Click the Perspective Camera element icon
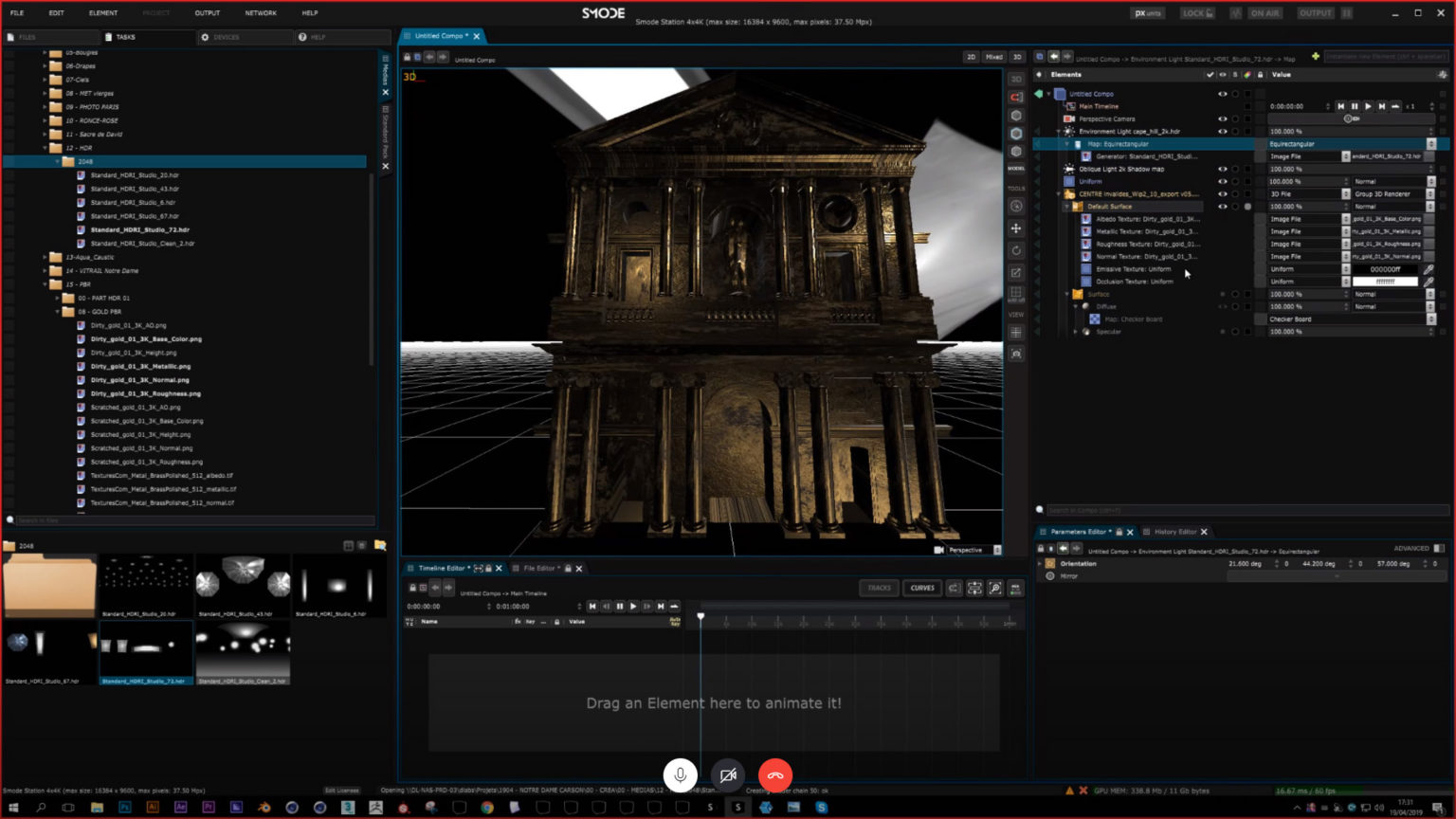Viewport: 1456px width, 819px height. [1070, 118]
